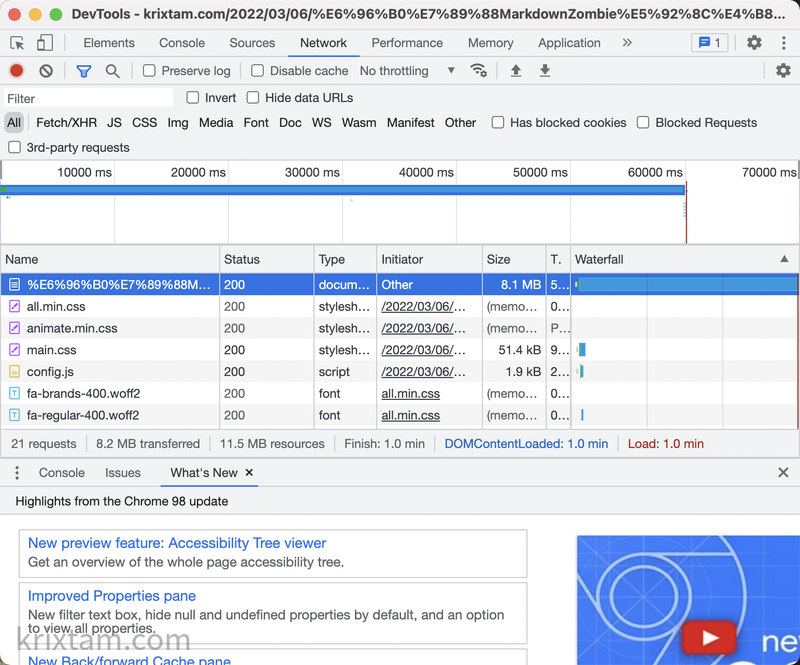
Task: Click the Load event red timeline marker
Action: [x=686, y=212]
